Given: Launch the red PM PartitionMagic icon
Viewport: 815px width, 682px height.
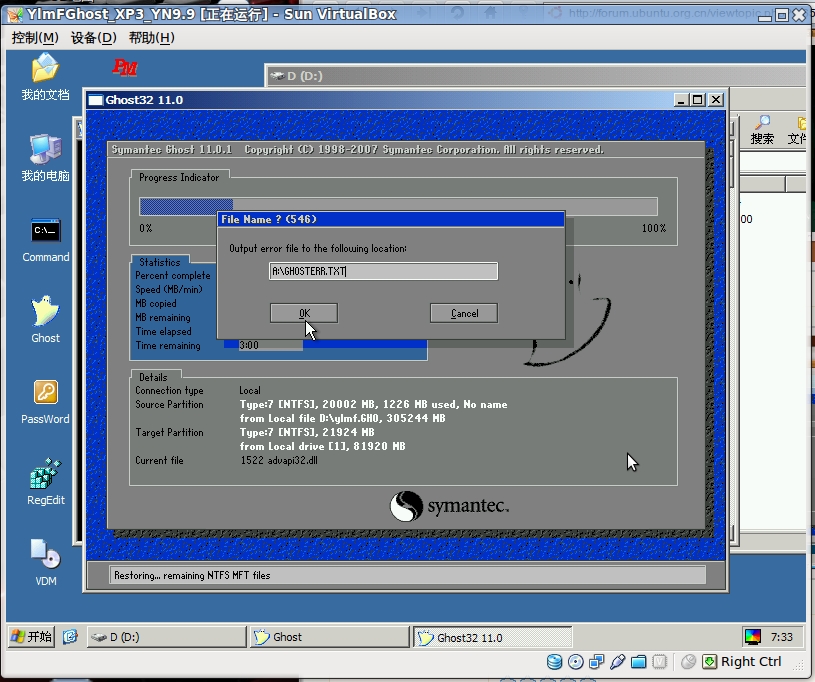Looking at the screenshot, I should tap(125, 67).
